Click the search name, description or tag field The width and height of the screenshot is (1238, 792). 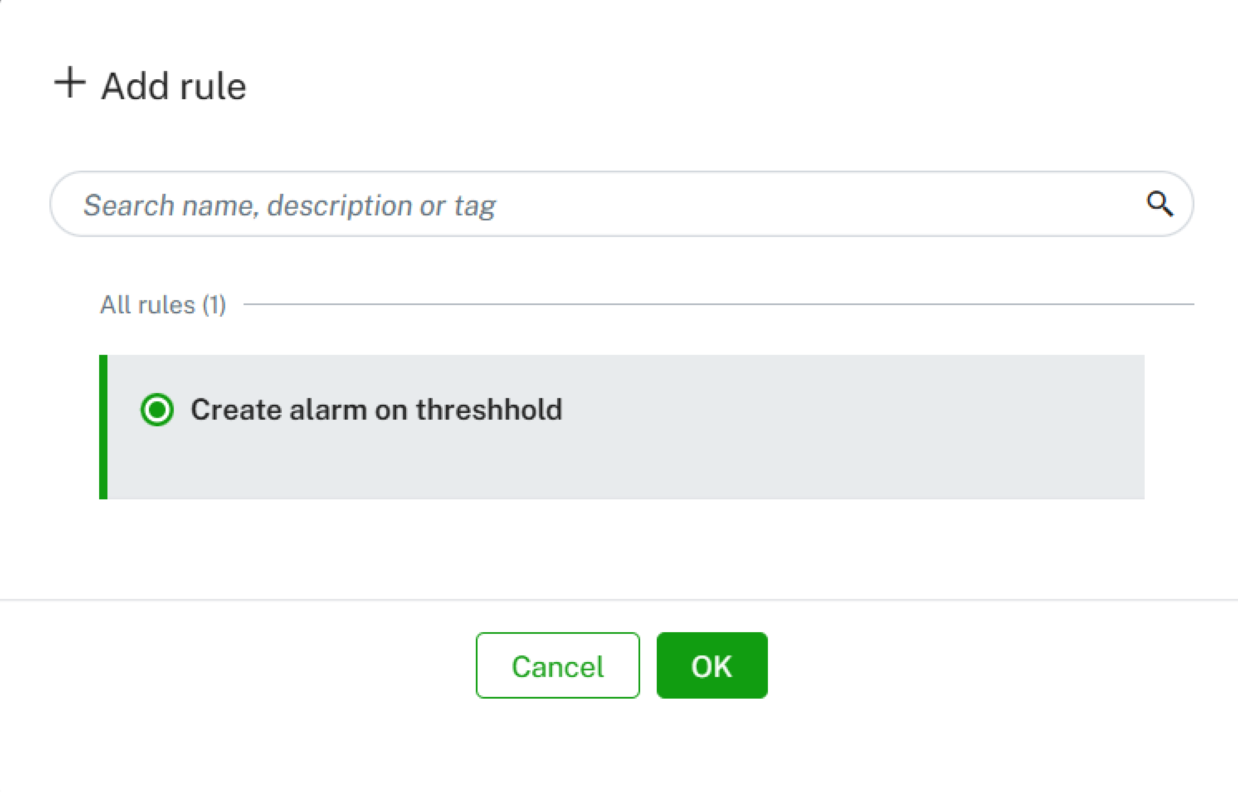tap(400, 204)
